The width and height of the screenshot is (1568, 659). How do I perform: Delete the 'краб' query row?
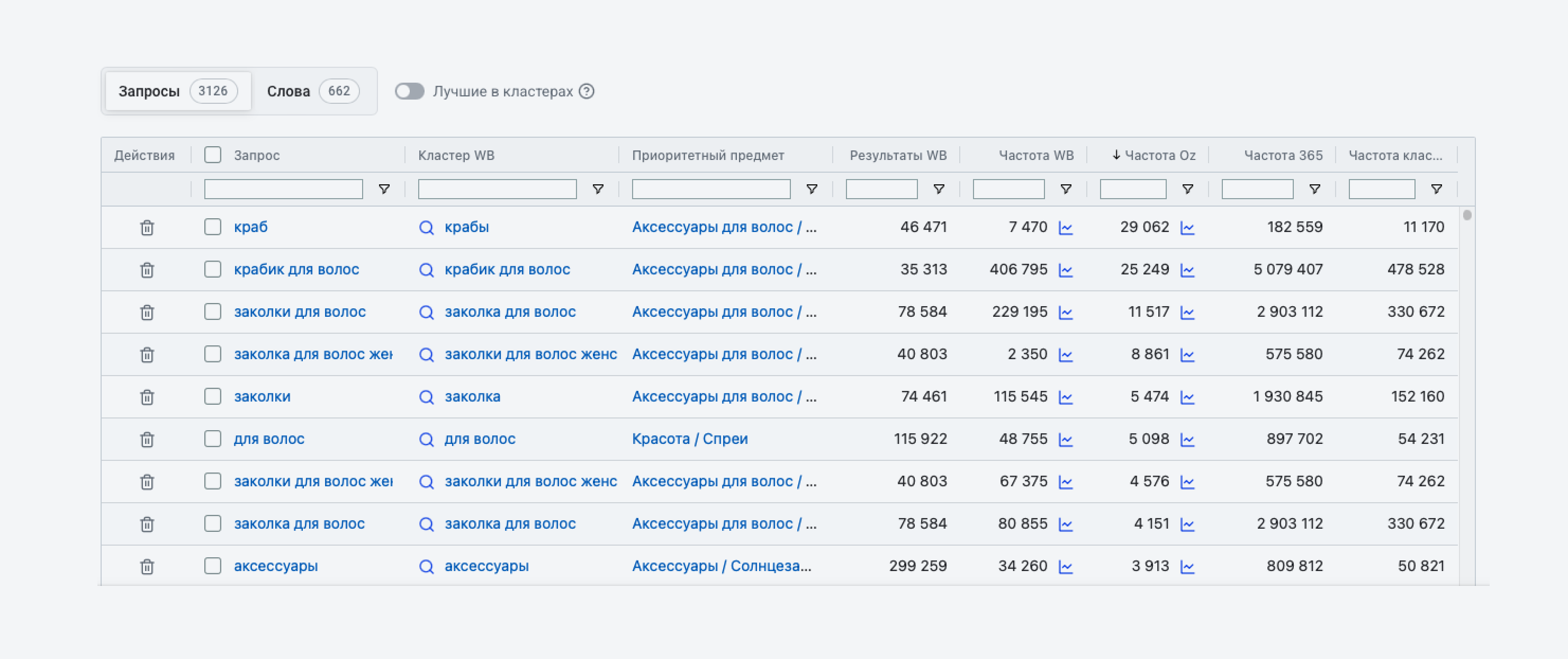click(x=147, y=228)
